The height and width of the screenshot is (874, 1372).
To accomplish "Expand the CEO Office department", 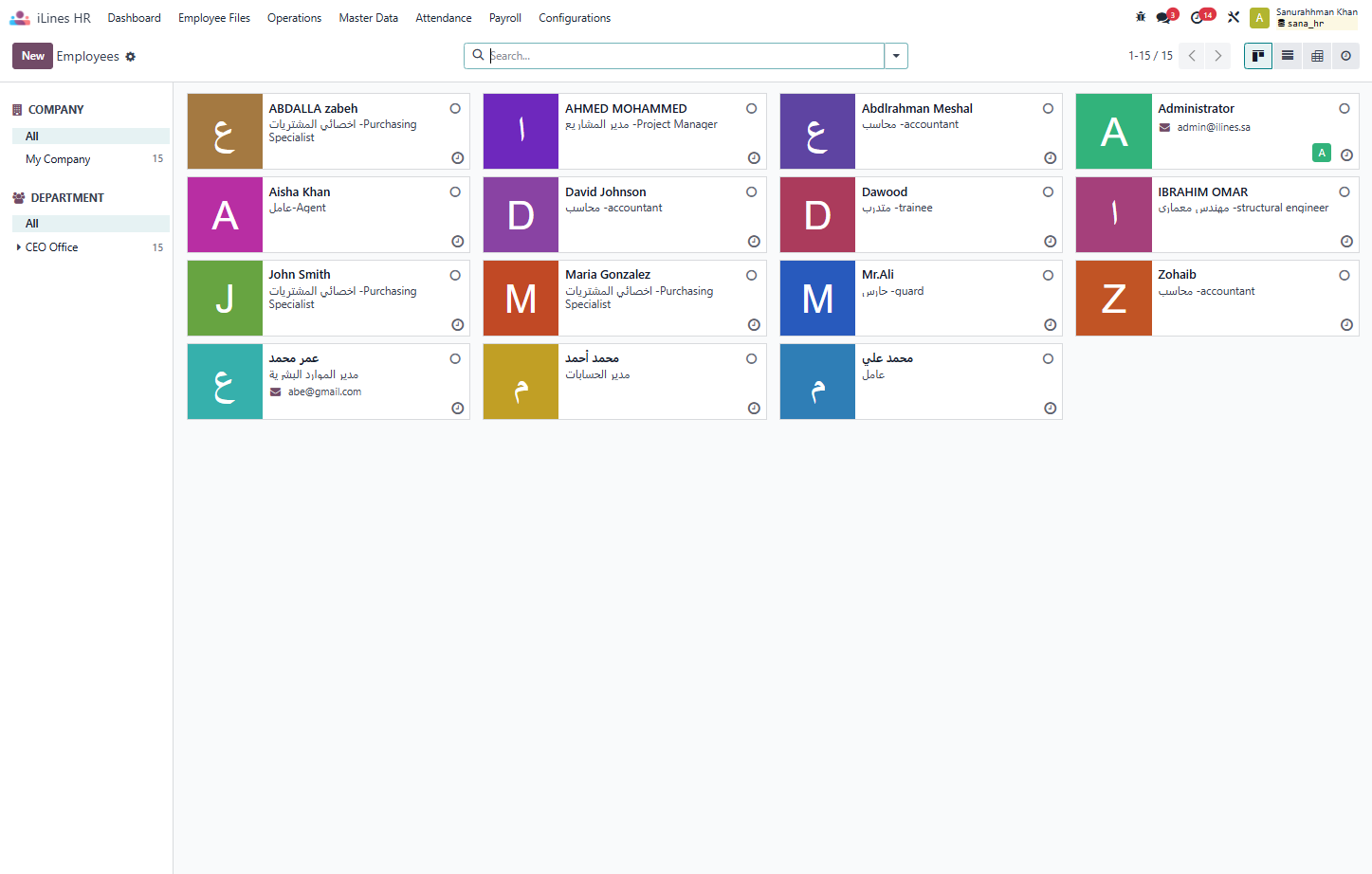I will point(19,247).
